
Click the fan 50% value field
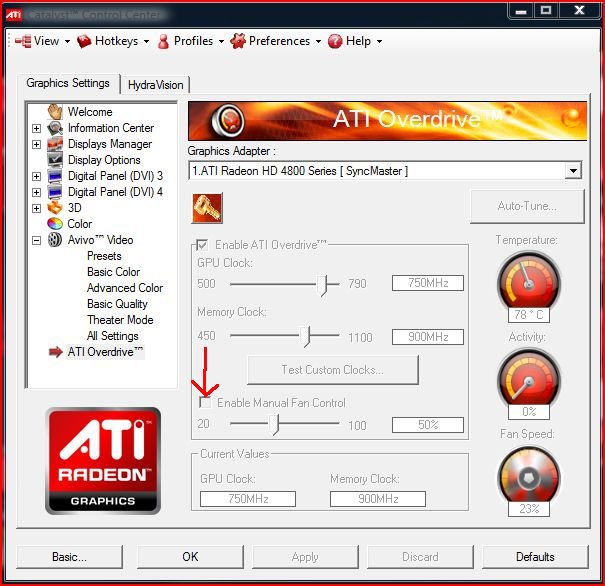coord(428,425)
